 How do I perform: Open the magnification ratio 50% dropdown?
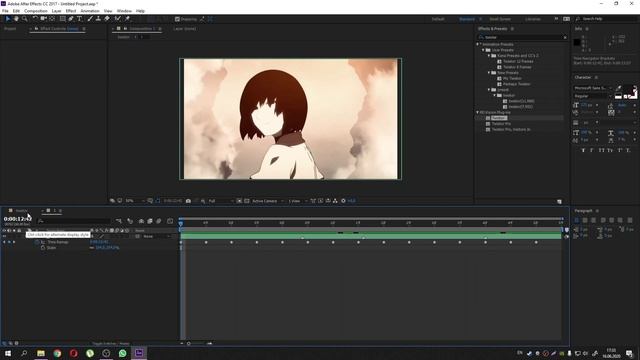click(x=135, y=201)
